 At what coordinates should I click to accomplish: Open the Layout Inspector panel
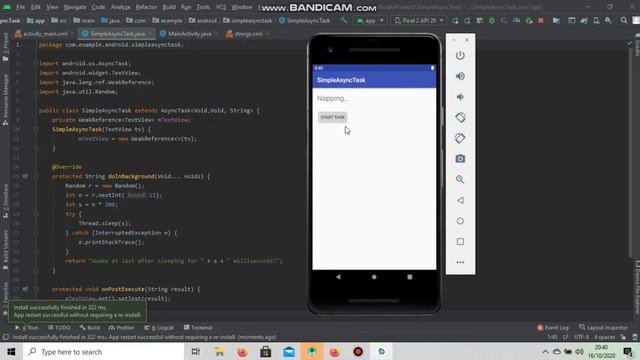(603, 328)
